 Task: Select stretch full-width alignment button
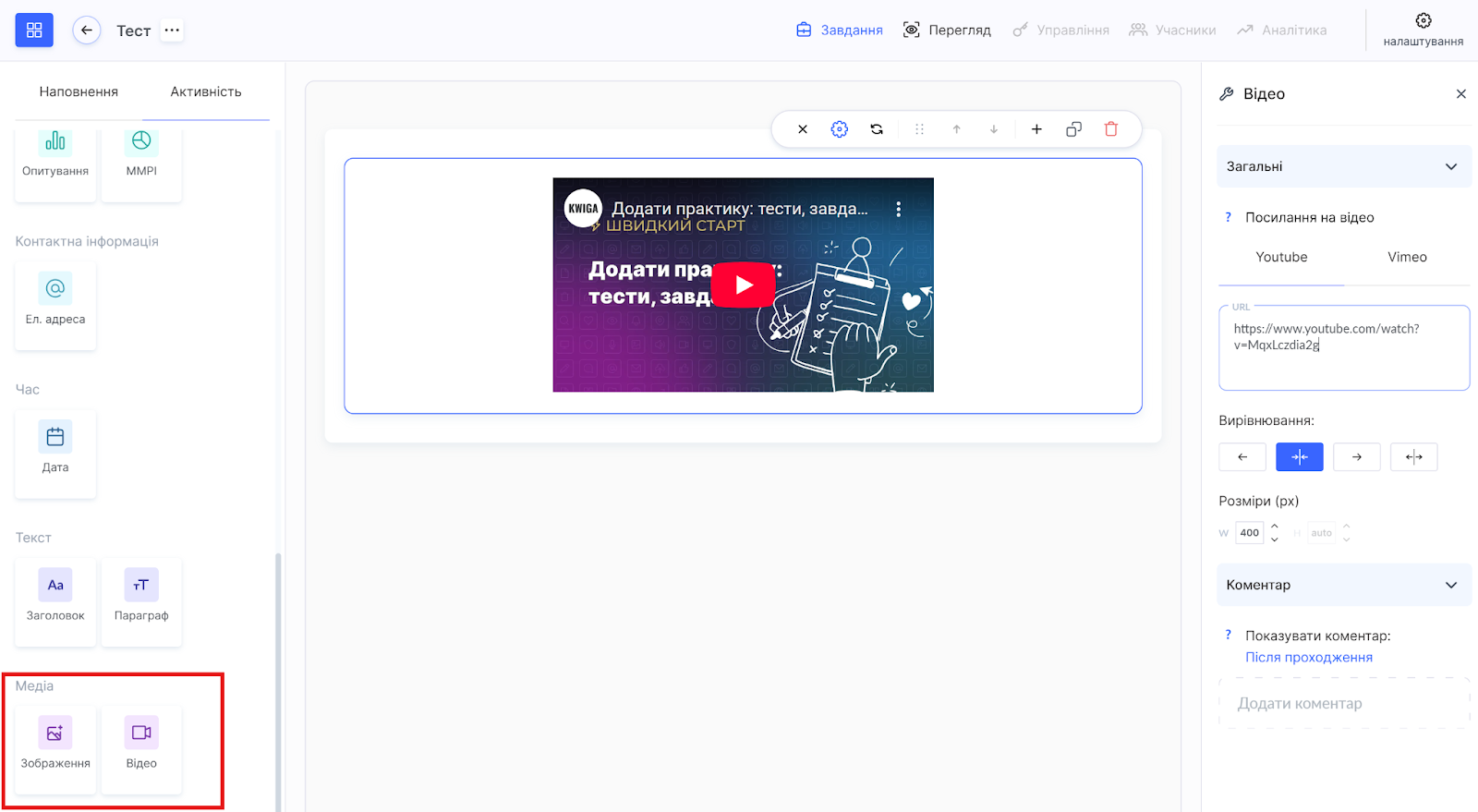pos(1413,456)
